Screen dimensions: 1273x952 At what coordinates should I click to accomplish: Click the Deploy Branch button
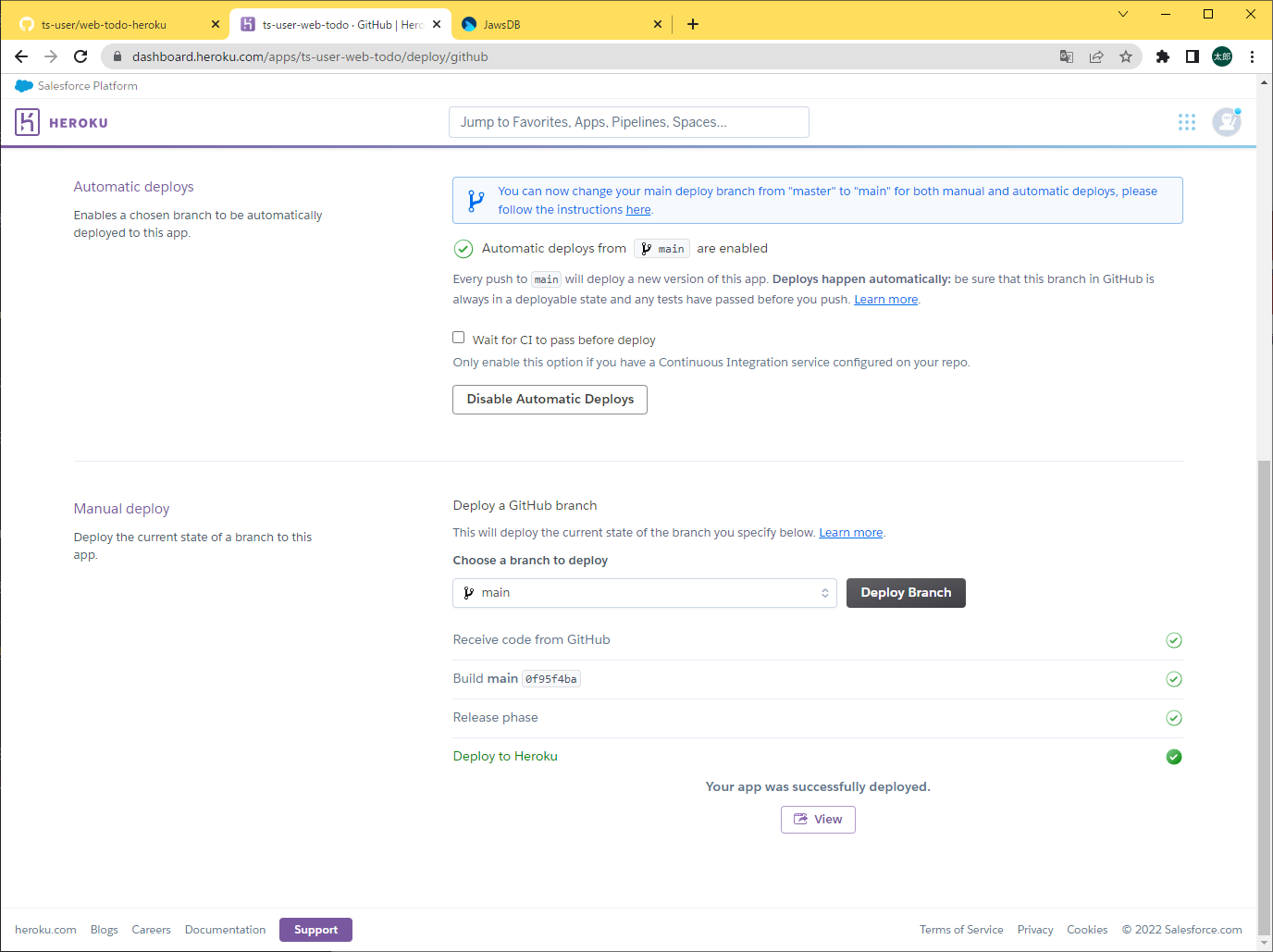[x=906, y=593]
